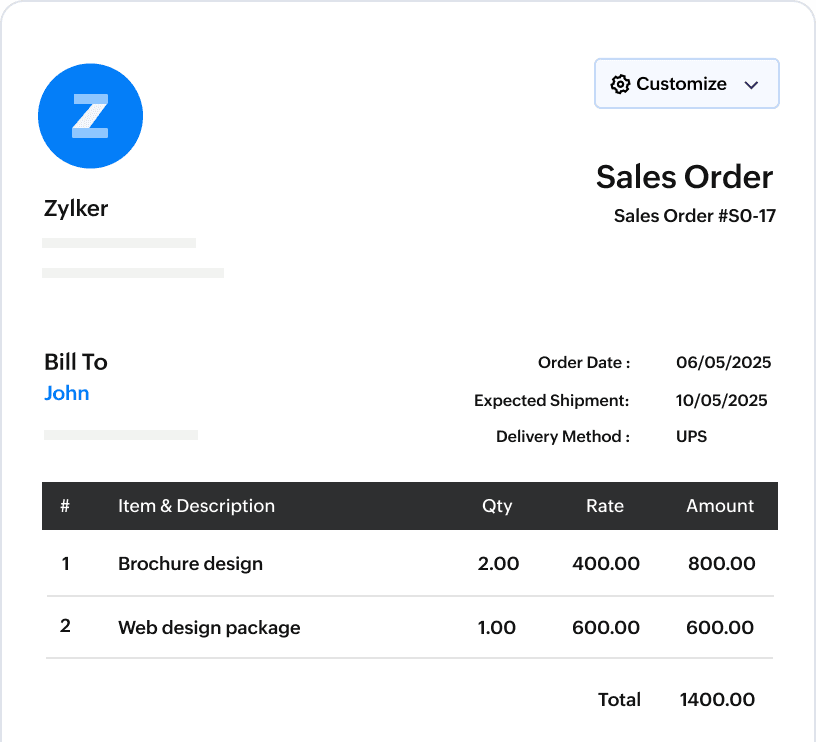Click the Expected Shipment date 10/05/2025
The height and width of the screenshot is (742, 816).
pyautogui.click(x=721, y=400)
